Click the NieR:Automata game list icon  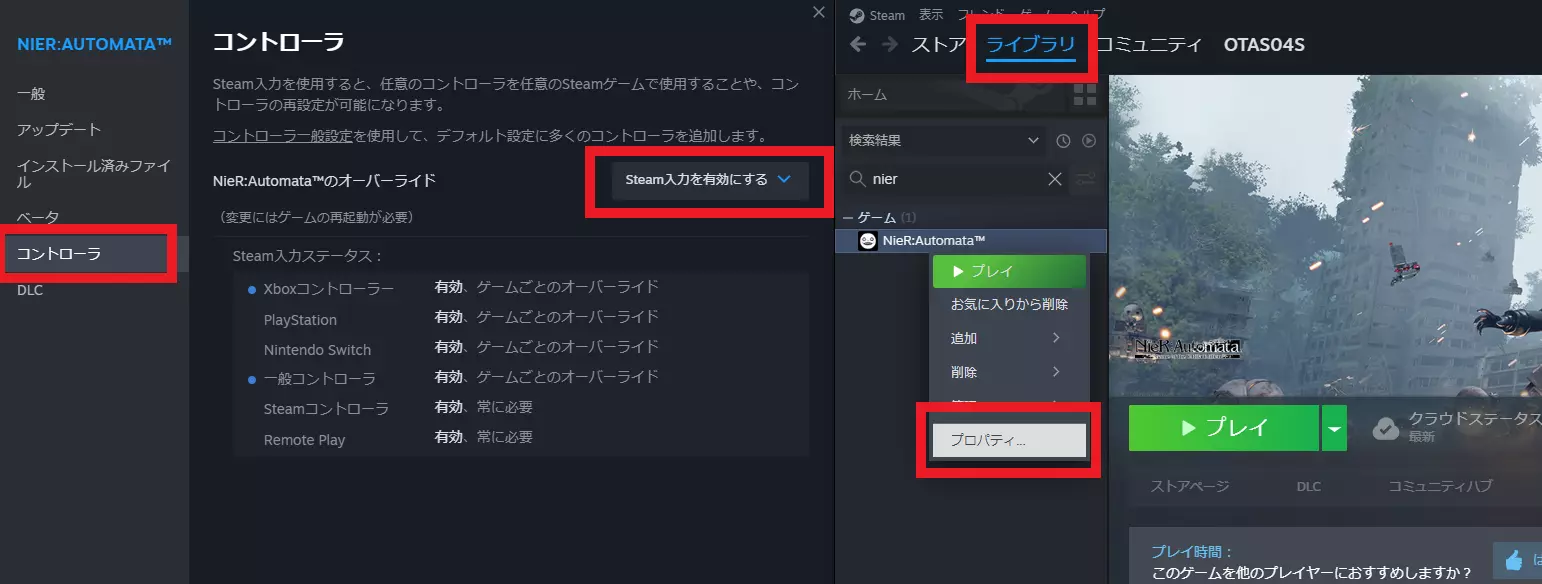coord(868,241)
